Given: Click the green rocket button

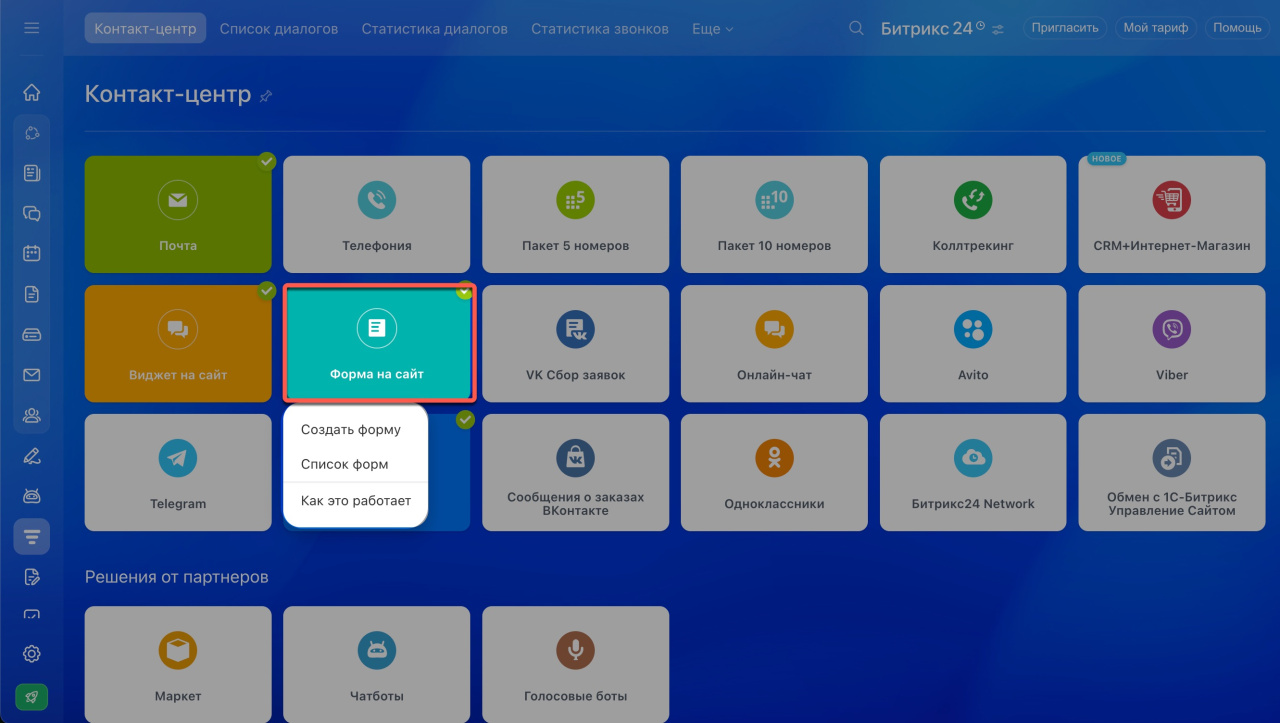Looking at the screenshot, I should 31,697.
